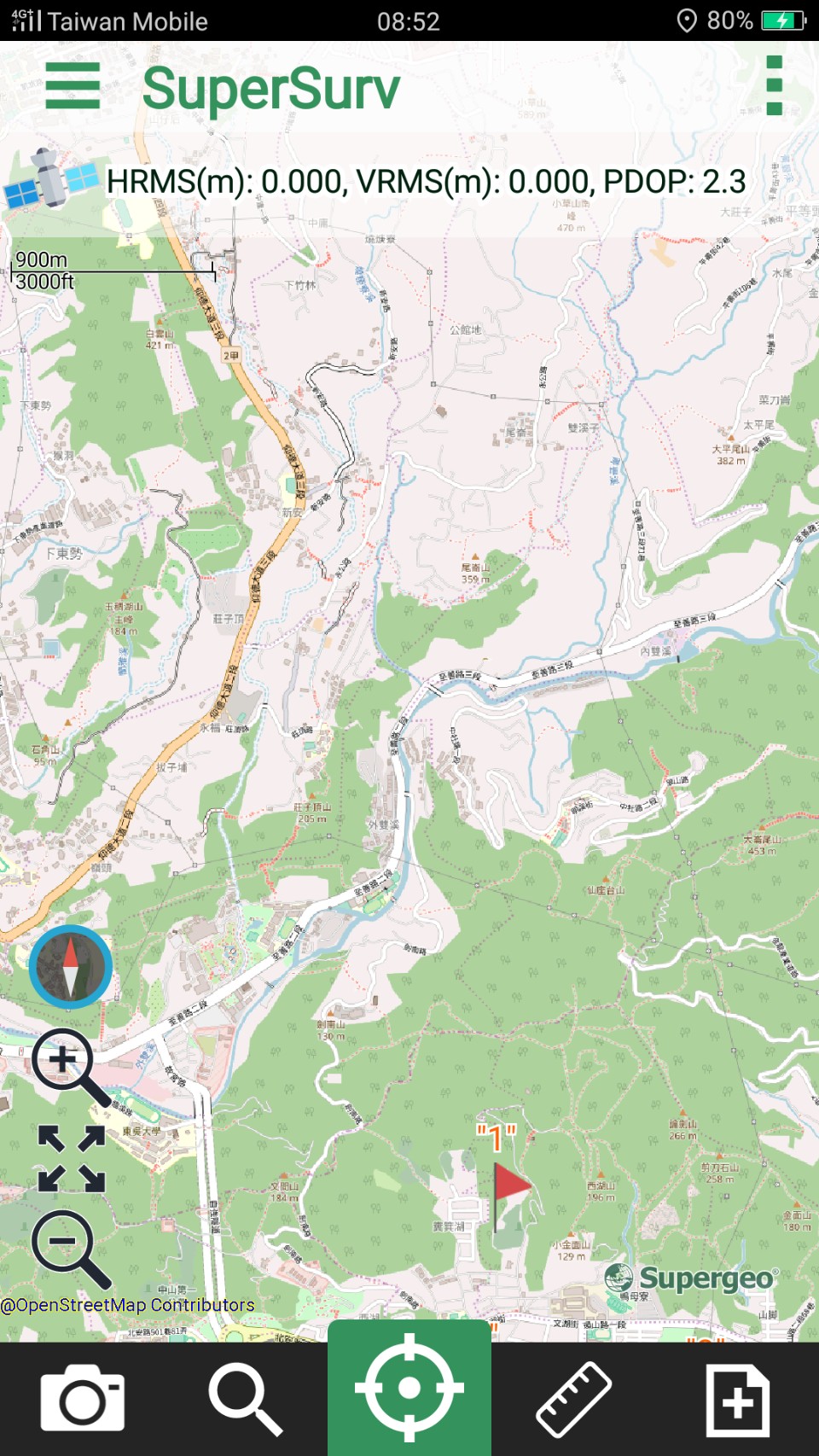Toggle the GPS locate crosshair button
This screenshot has width=819, height=1456.
409,1388
